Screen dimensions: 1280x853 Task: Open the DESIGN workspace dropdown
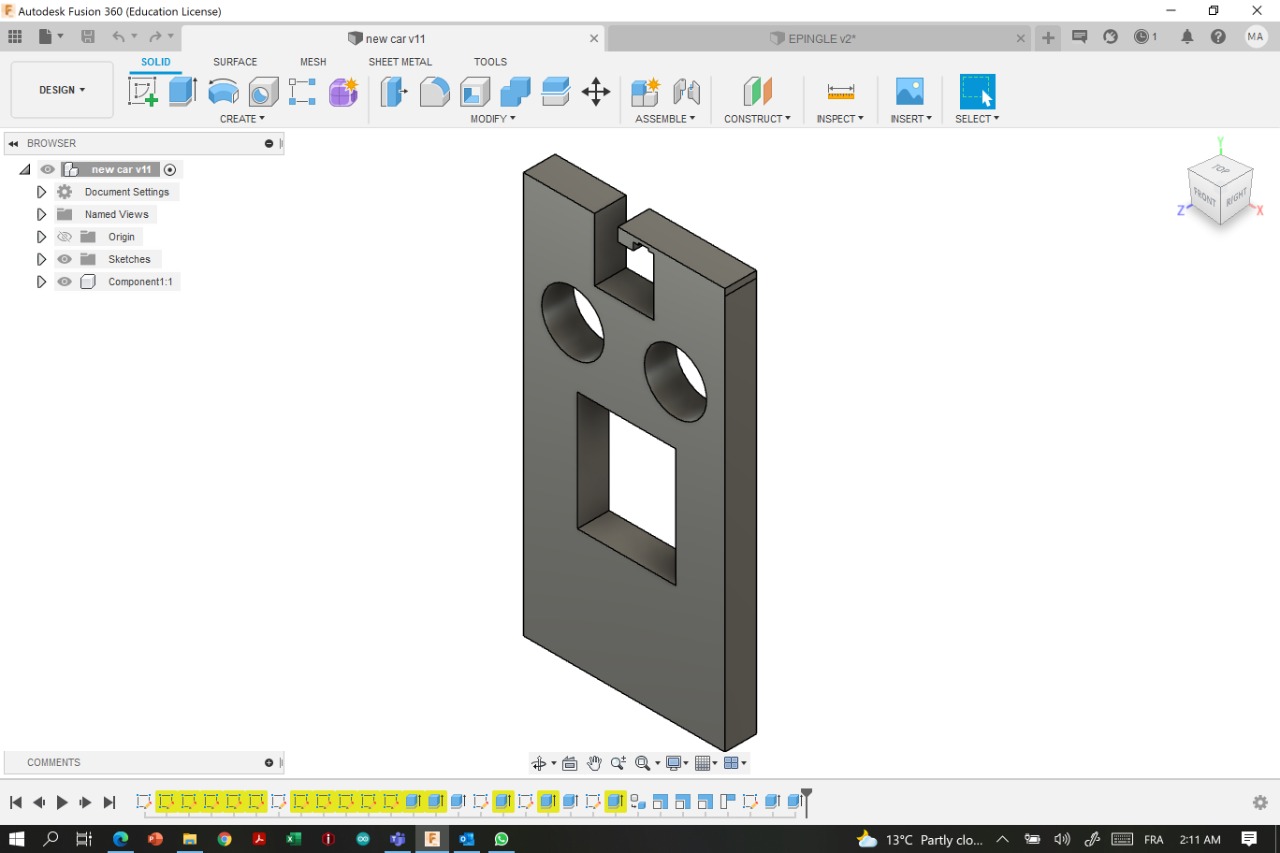62,90
